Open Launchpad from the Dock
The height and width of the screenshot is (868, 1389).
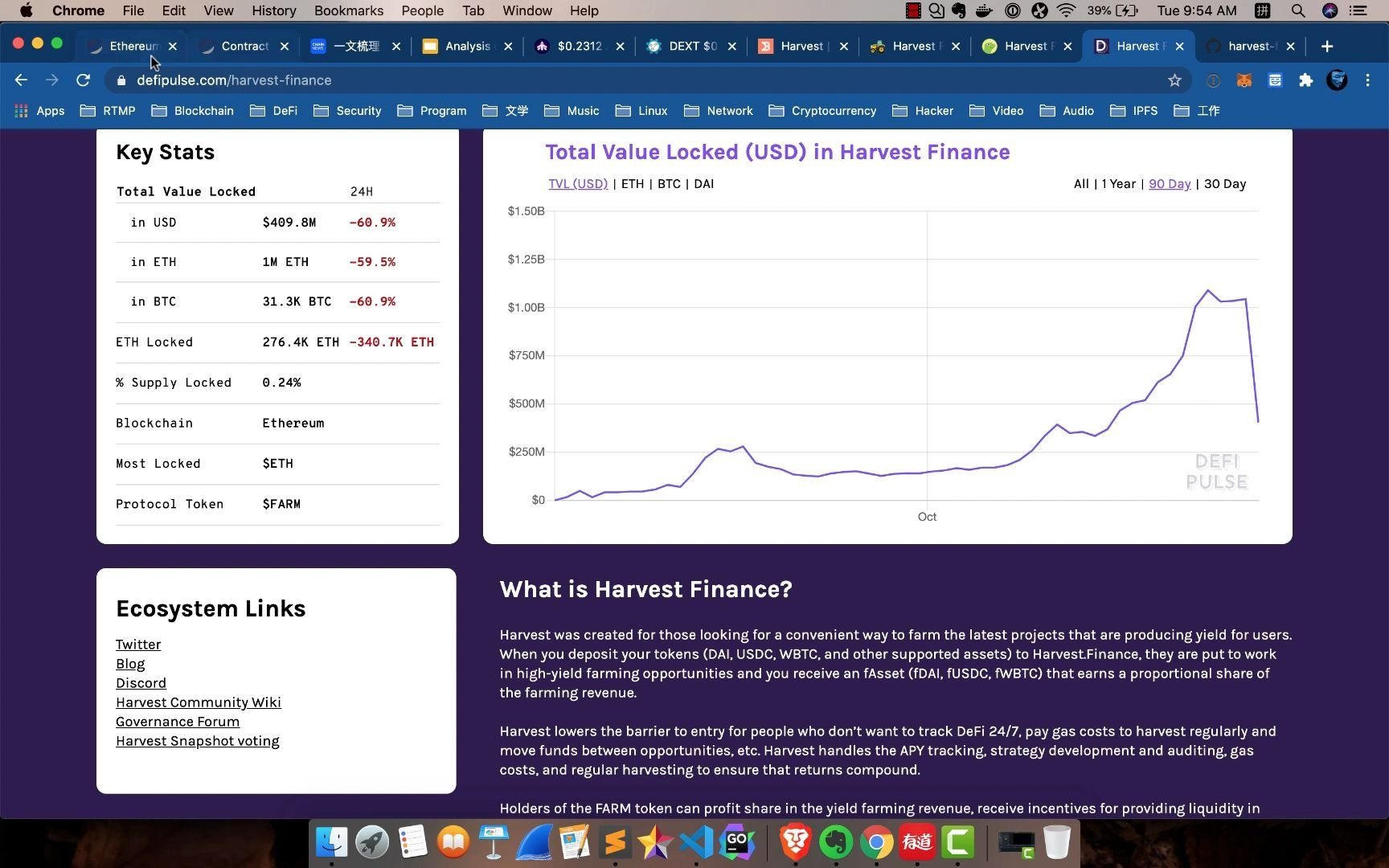371,842
